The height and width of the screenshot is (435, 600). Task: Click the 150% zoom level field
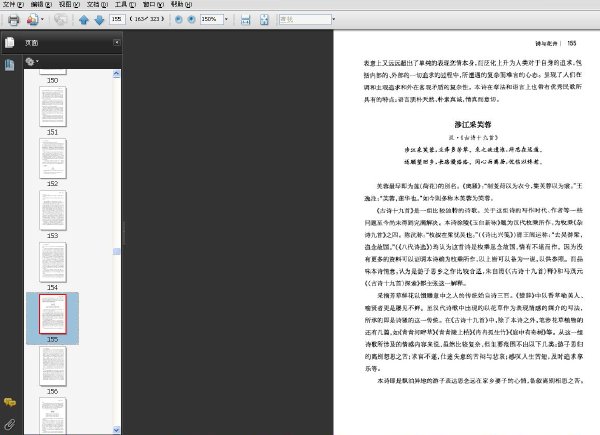212,19
